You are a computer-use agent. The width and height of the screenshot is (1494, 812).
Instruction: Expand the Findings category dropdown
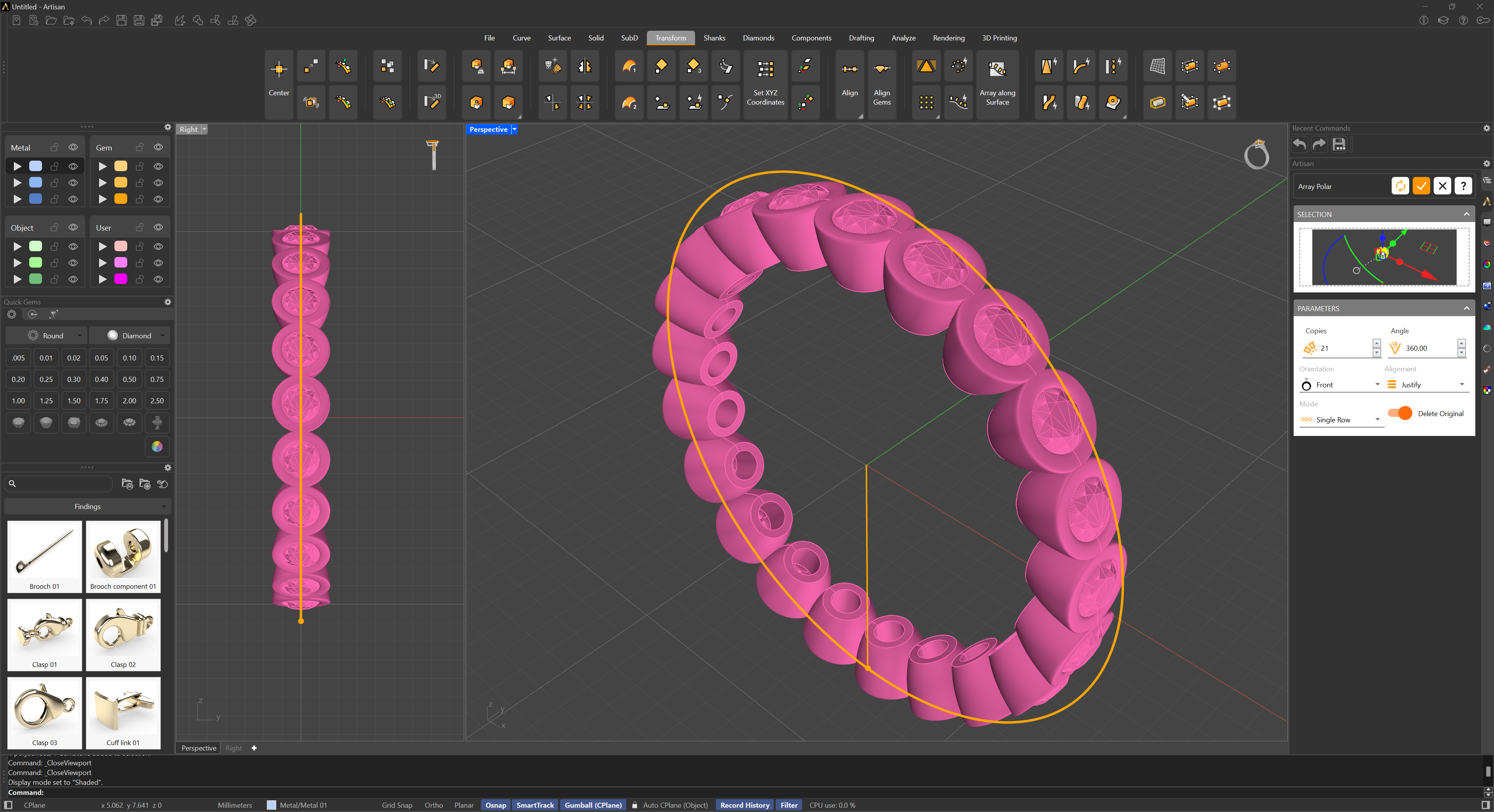pyautogui.click(x=88, y=507)
